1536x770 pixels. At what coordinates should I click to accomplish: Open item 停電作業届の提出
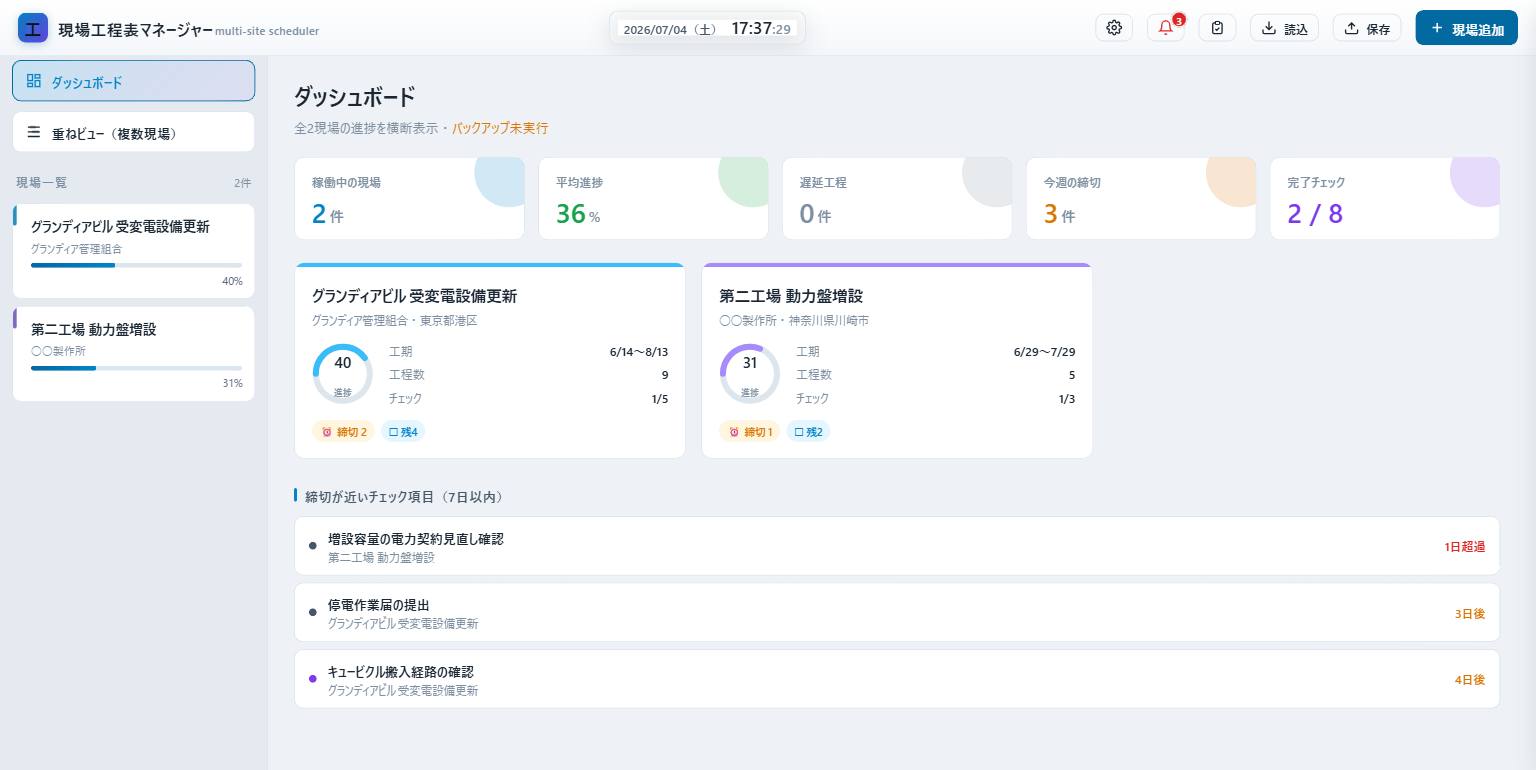(897, 612)
